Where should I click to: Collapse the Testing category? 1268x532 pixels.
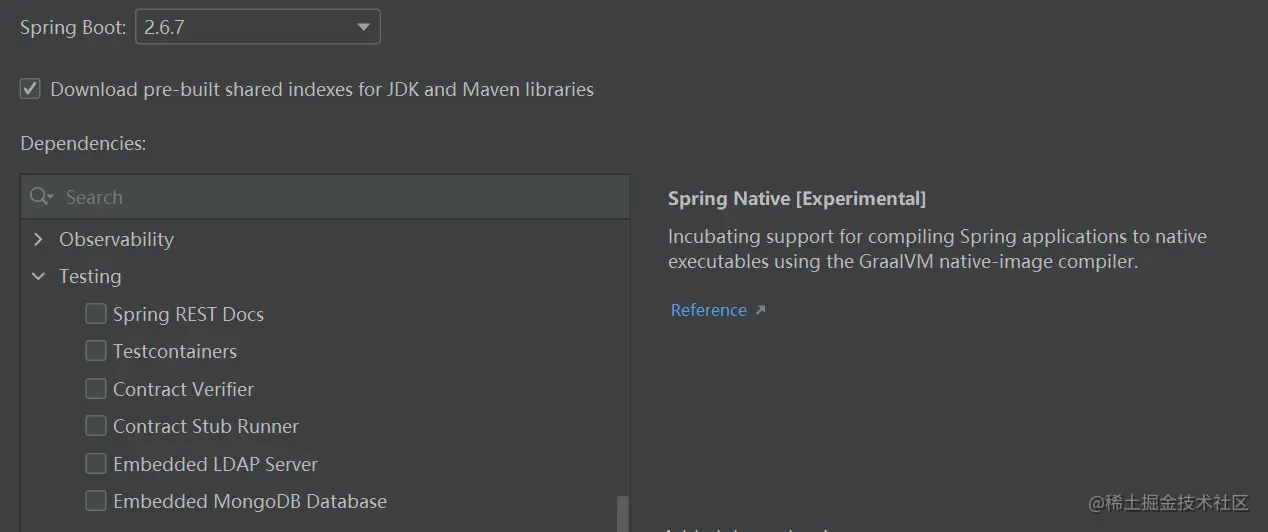click(38, 277)
